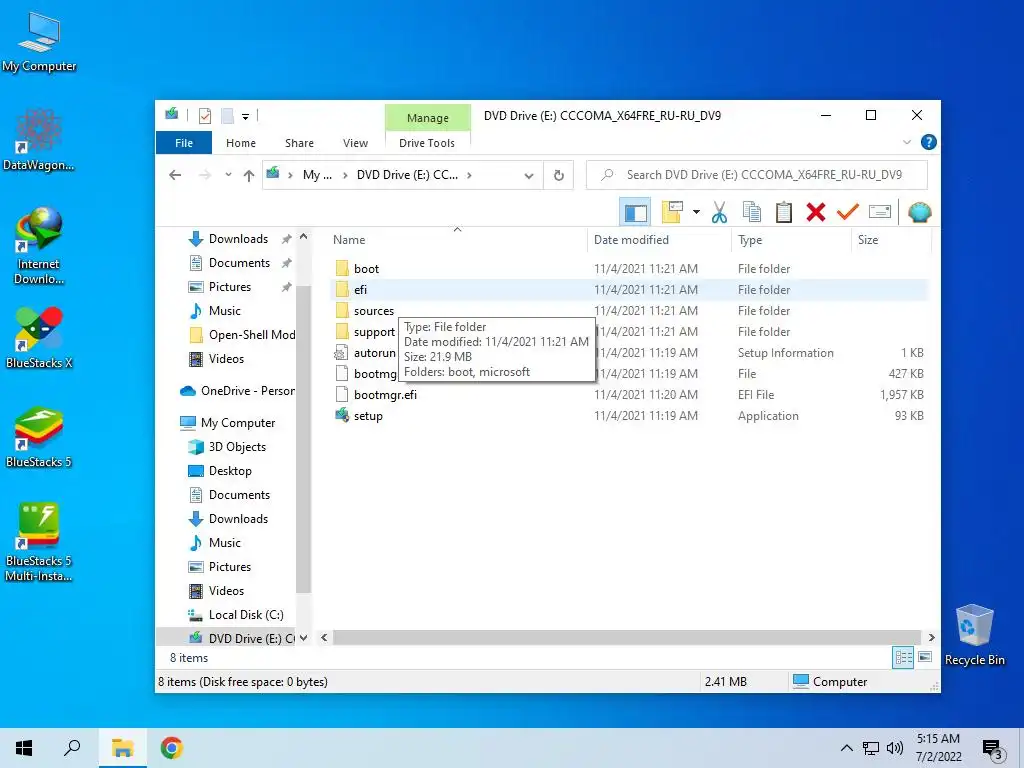Select OneDrive - Personal in sidebar
Screen dimensions: 1024x768
(x=248, y=391)
